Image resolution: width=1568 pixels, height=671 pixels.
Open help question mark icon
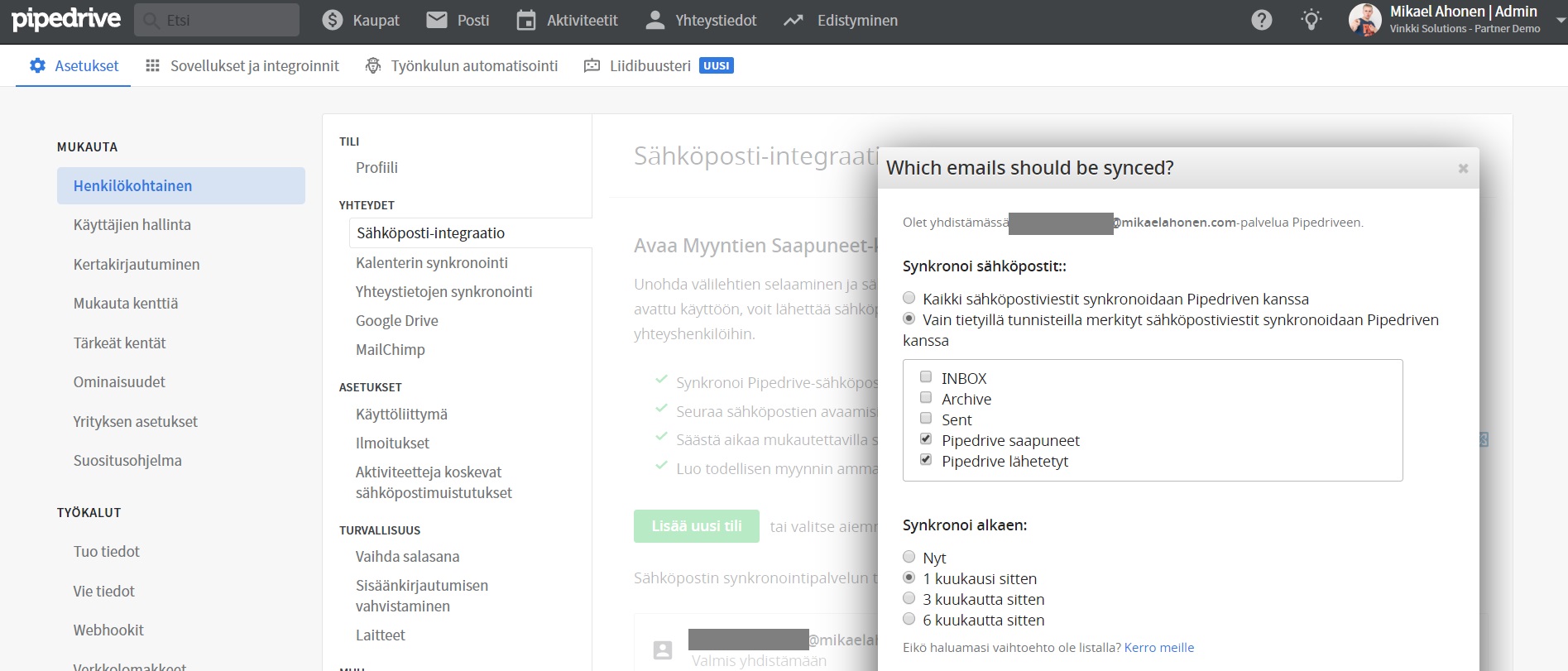[1262, 20]
